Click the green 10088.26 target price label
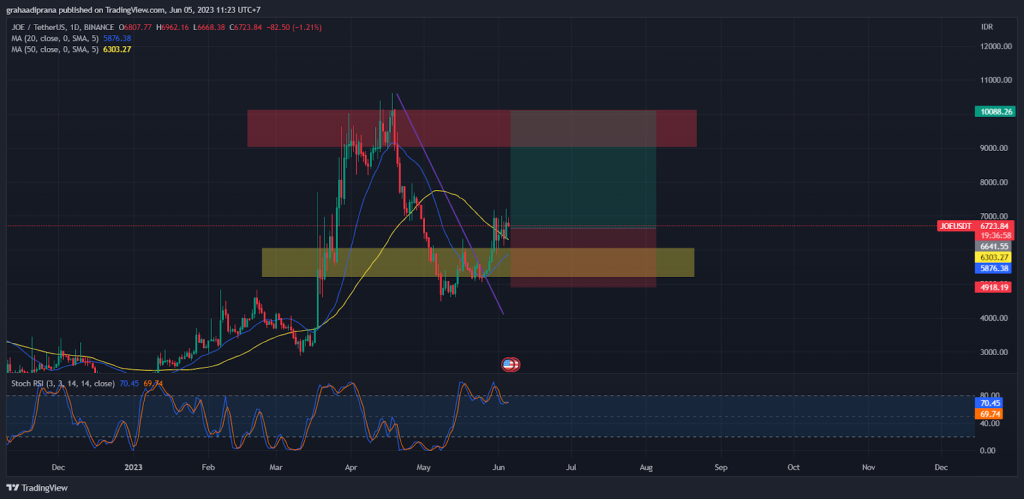The width and height of the screenshot is (1024, 499). [x=994, y=112]
